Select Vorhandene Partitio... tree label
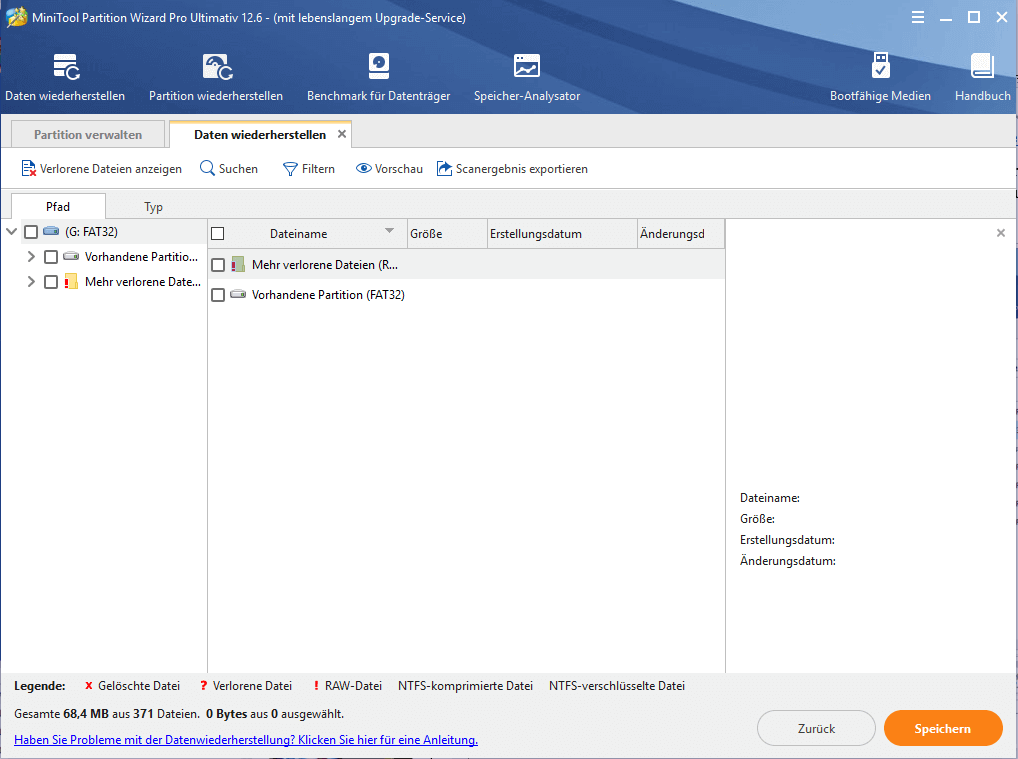 (x=142, y=256)
